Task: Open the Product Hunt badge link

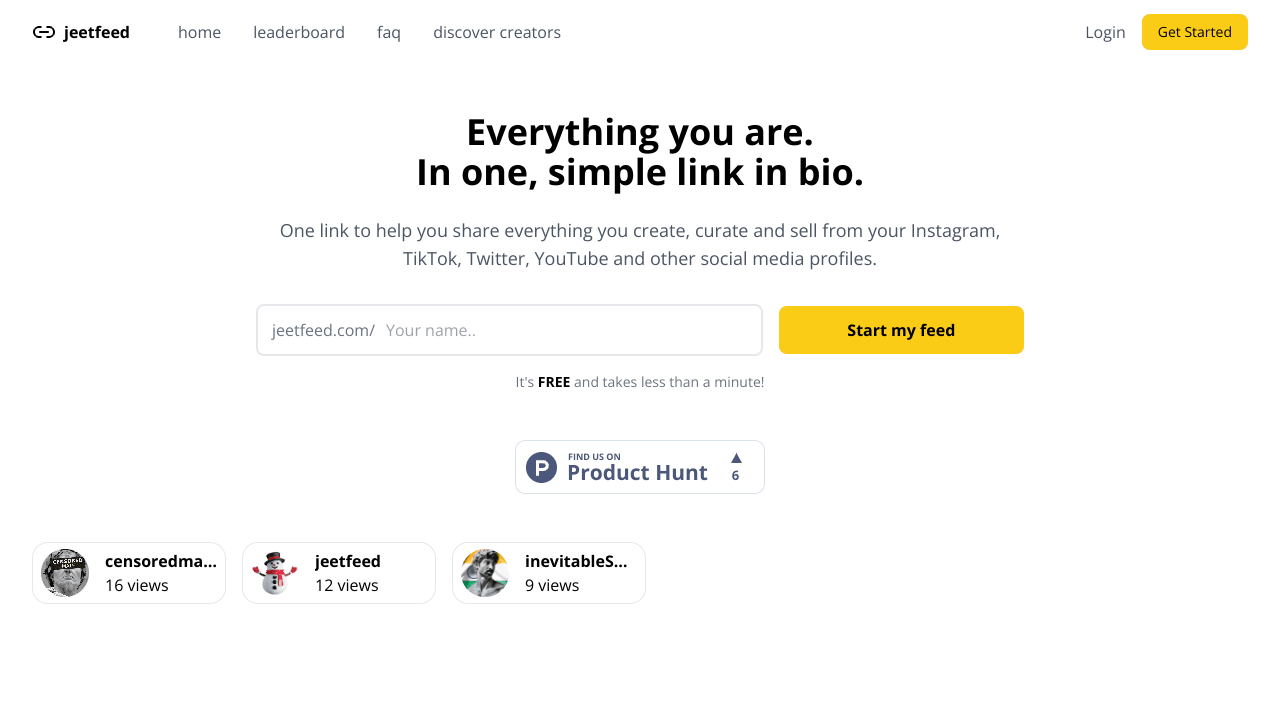Action: pyautogui.click(x=640, y=466)
